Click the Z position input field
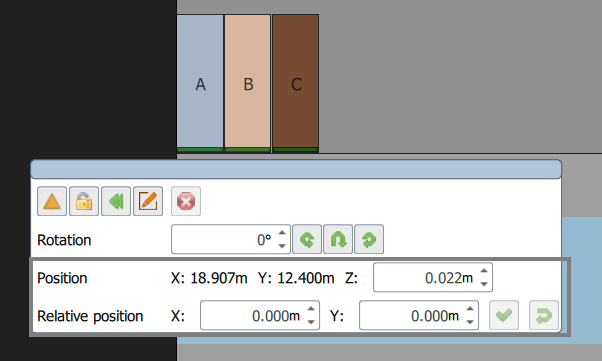The image size is (602, 361). click(433, 277)
